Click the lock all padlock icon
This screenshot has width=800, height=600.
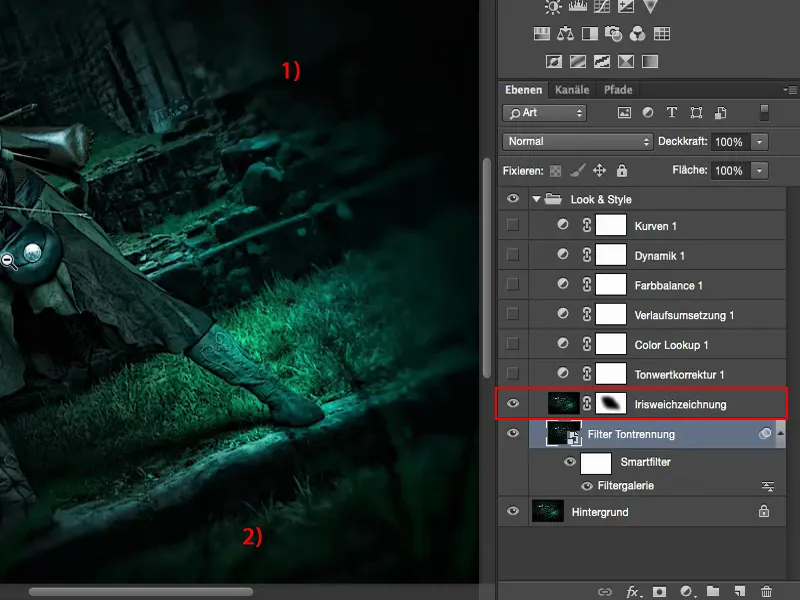pyautogui.click(x=621, y=170)
